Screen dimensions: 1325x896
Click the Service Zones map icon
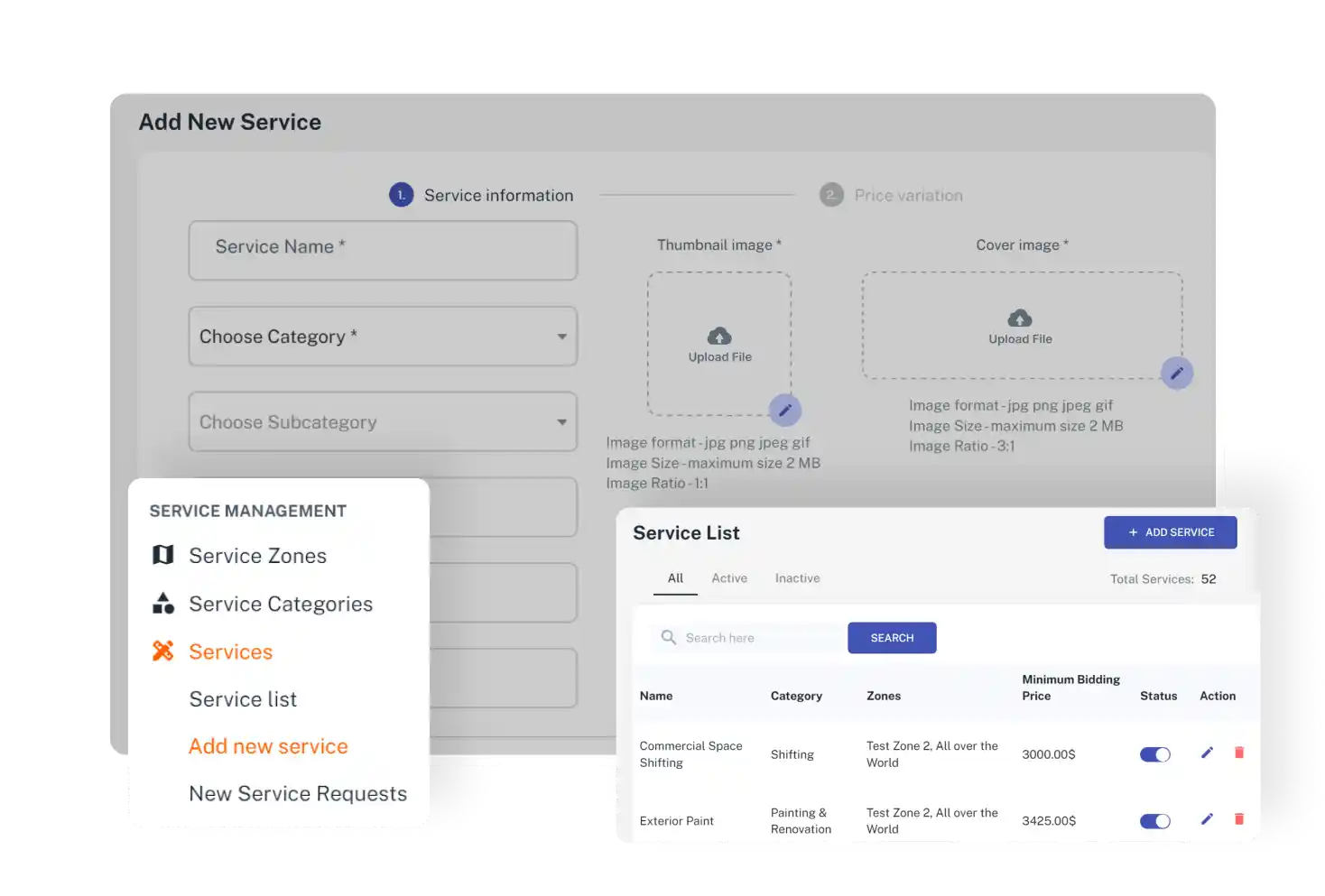coord(163,555)
